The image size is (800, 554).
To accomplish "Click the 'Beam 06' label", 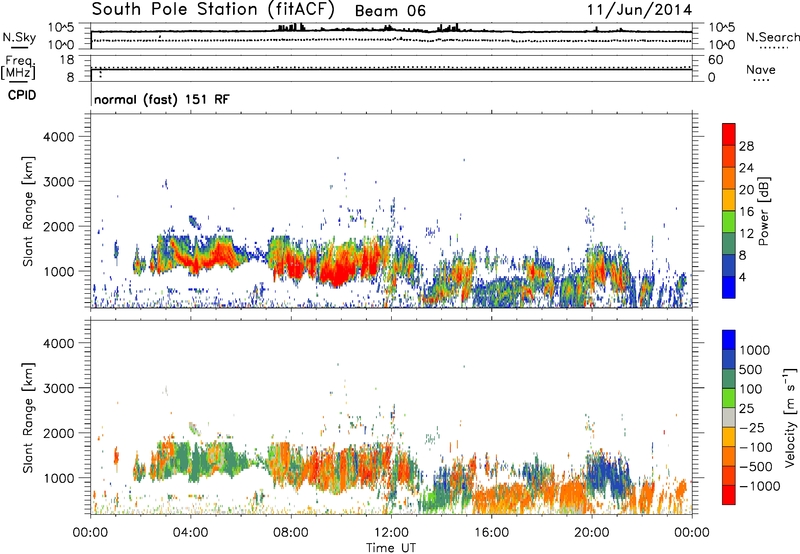I will [x=390, y=11].
